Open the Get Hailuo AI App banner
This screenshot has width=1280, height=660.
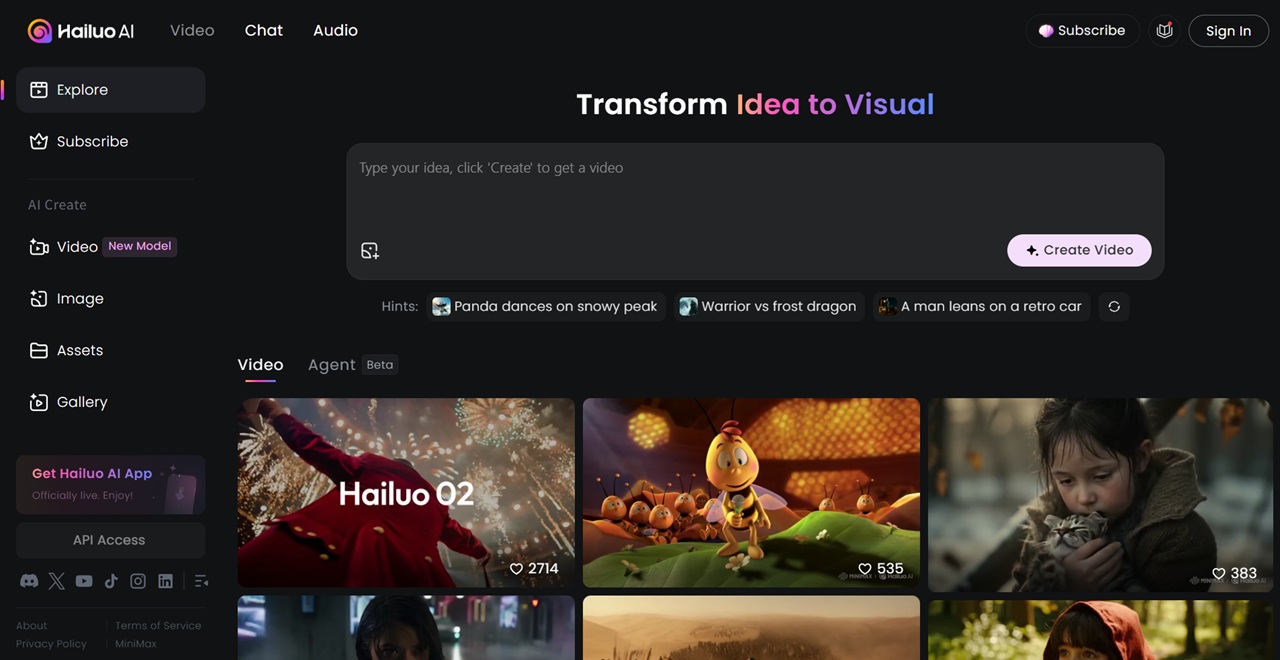click(x=111, y=484)
